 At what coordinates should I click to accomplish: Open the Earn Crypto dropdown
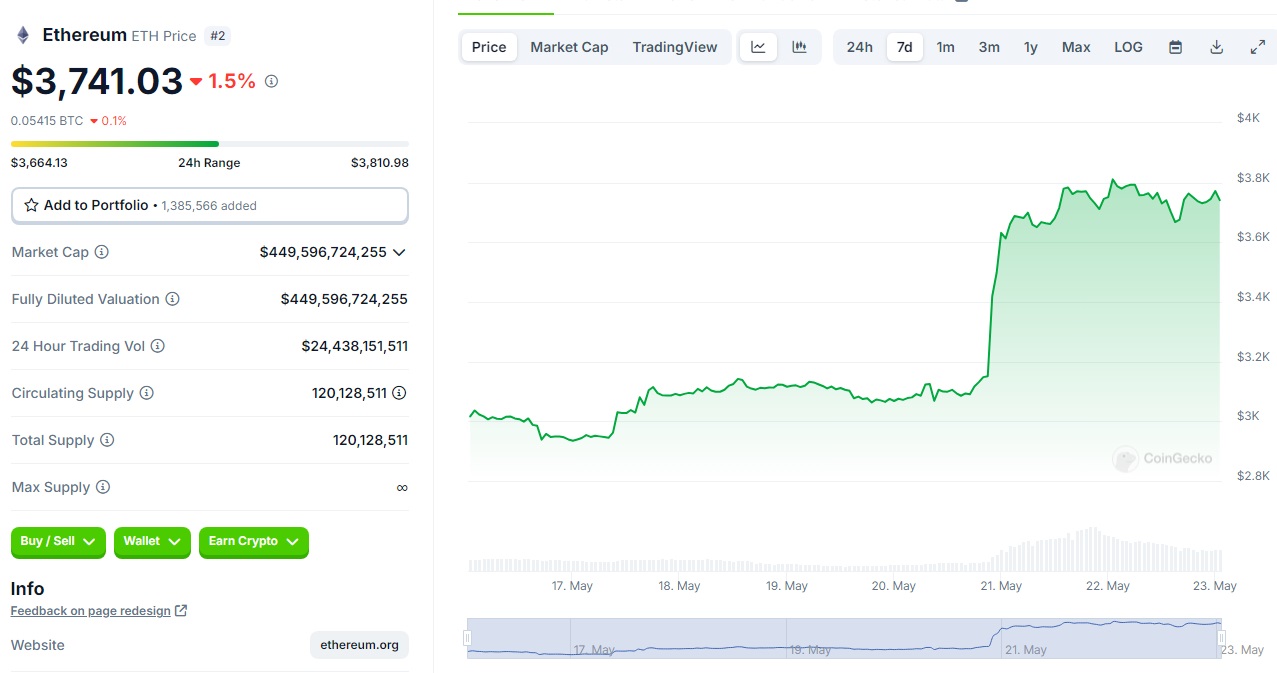coord(254,542)
